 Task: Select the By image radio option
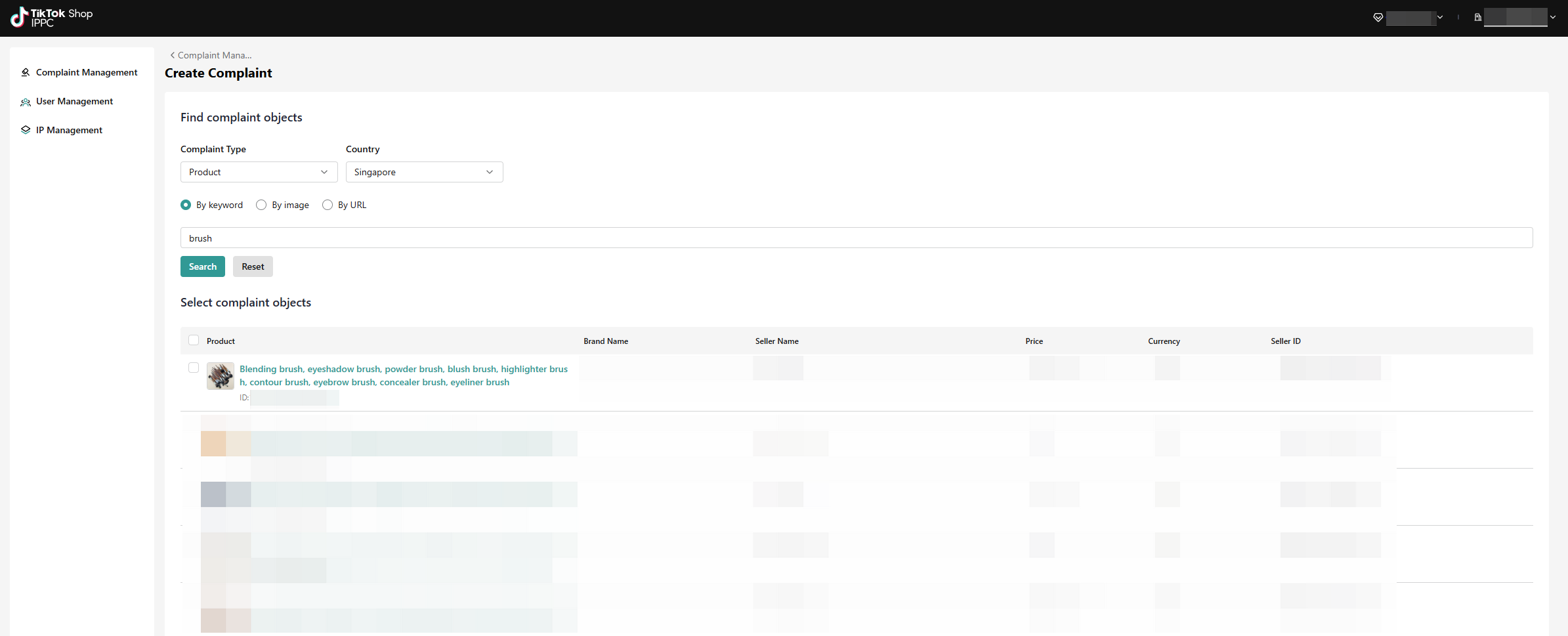coord(261,205)
